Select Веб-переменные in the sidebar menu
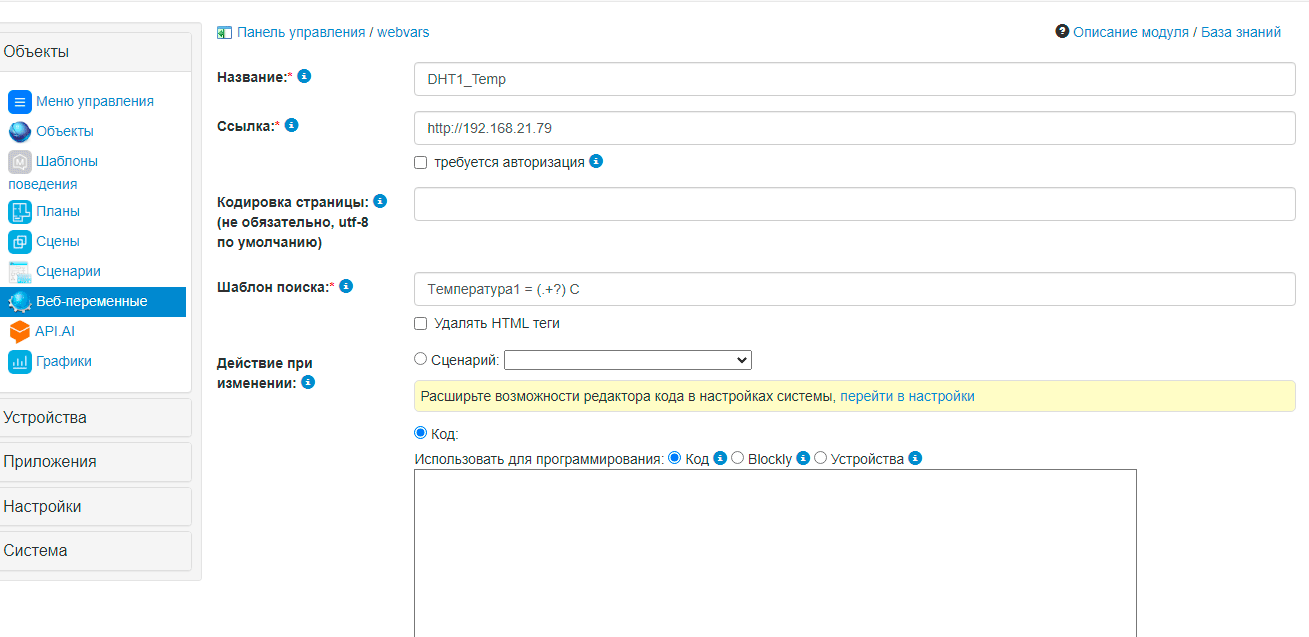Viewport: 1309px width, 637px height. (x=92, y=302)
